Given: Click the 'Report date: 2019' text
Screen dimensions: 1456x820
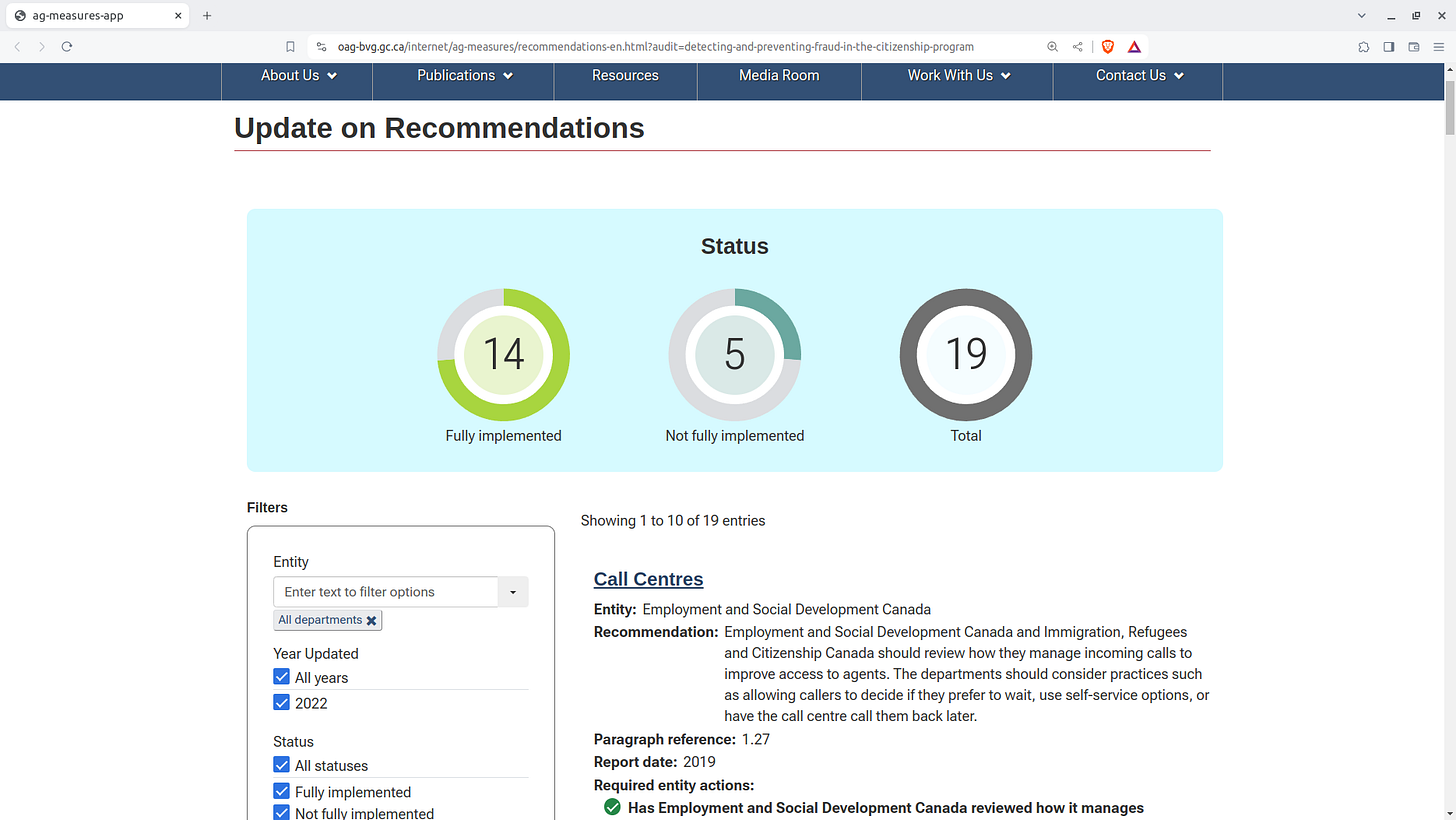Looking at the screenshot, I should click(655, 762).
